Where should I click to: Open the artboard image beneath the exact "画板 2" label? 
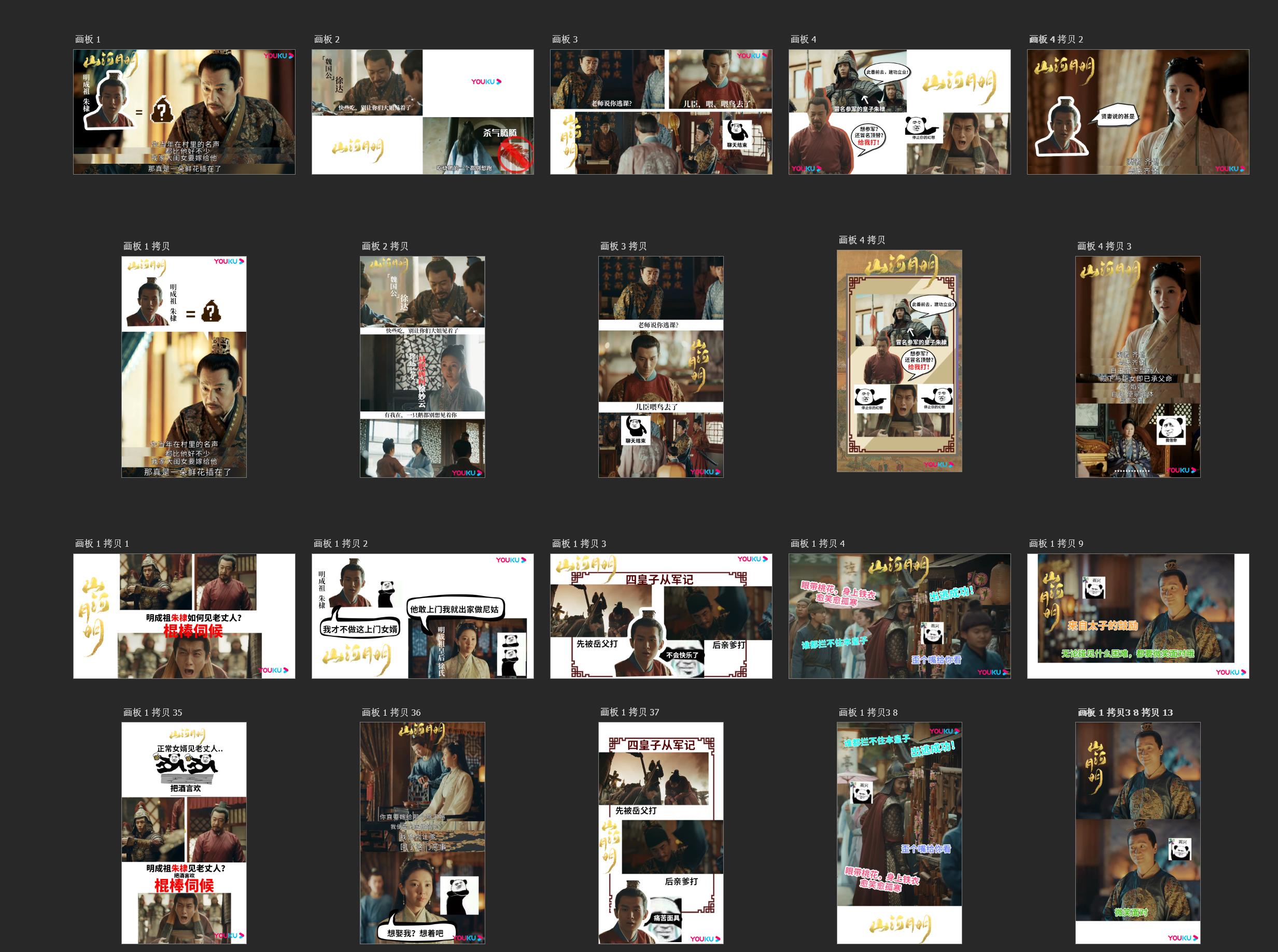423,112
